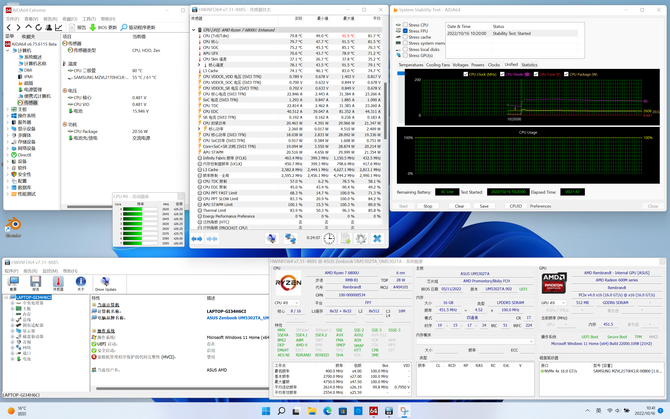670x419 pixels.
Task: Switch to Statistics tab
Action: 529,65
